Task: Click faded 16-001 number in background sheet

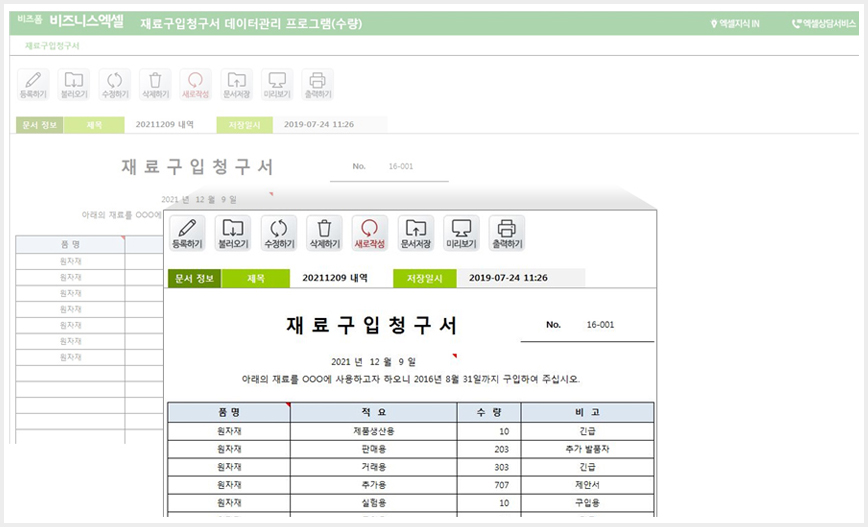Action: pos(401,166)
